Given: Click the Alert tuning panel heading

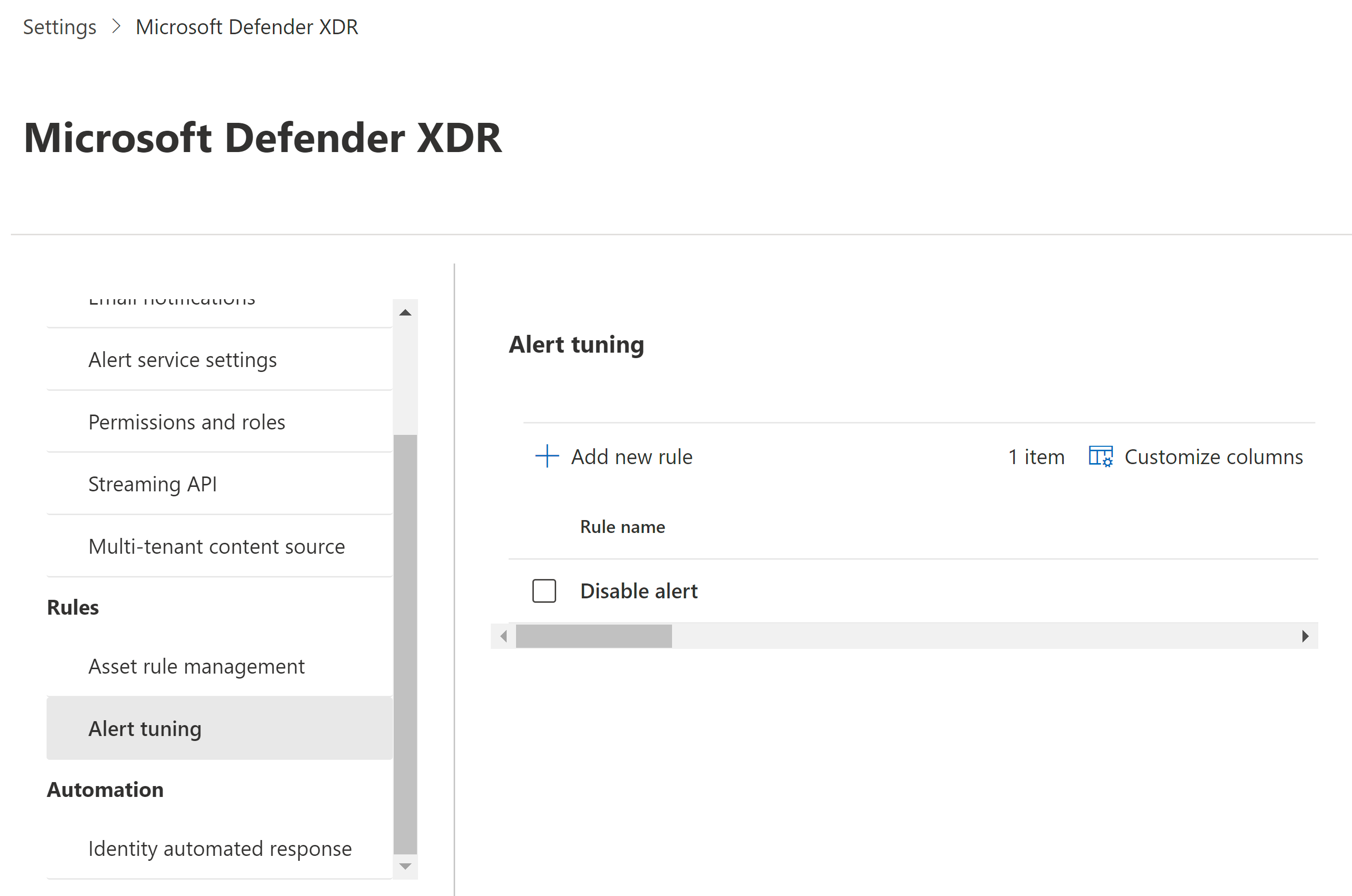Looking at the screenshot, I should click(576, 345).
